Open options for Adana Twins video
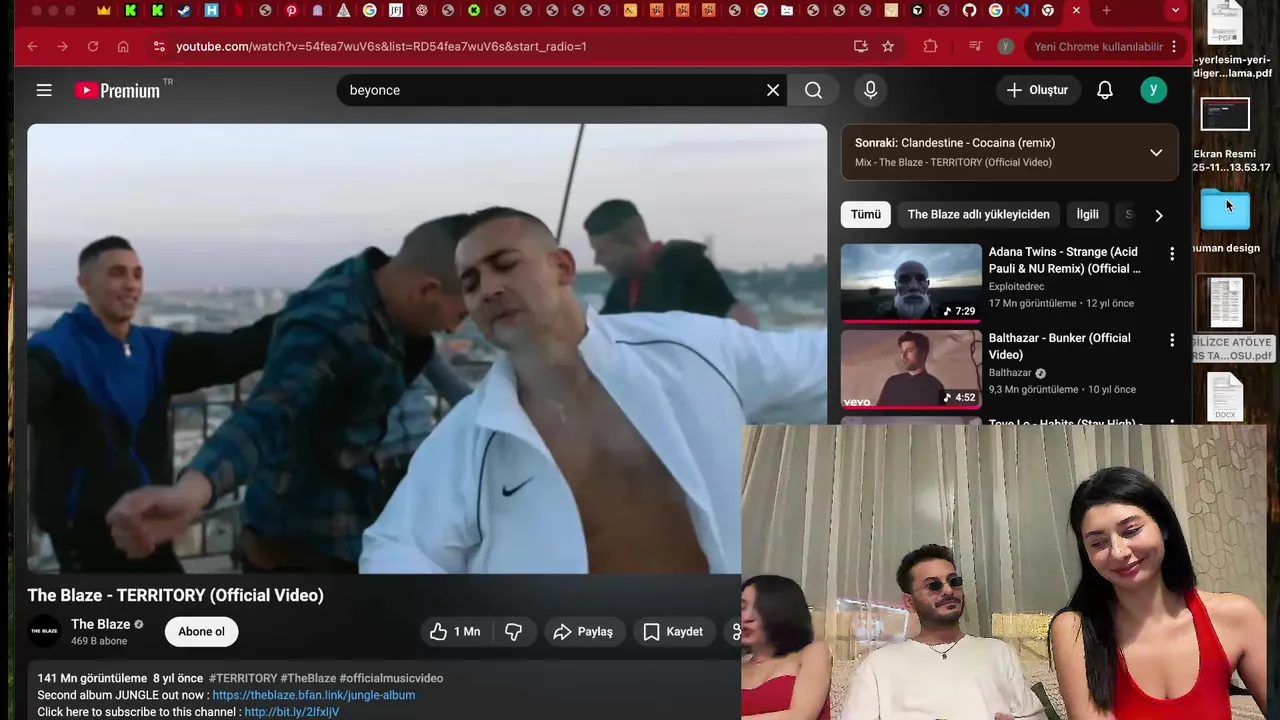Screen dimensions: 1280x720 click(x=1172, y=254)
